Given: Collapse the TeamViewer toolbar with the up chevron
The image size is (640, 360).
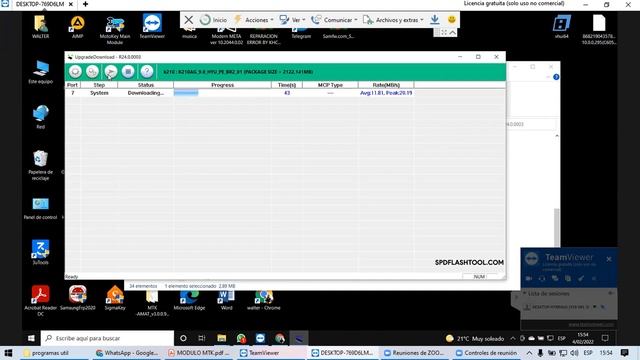Looking at the screenshot, I should click(x=453, y=32).
